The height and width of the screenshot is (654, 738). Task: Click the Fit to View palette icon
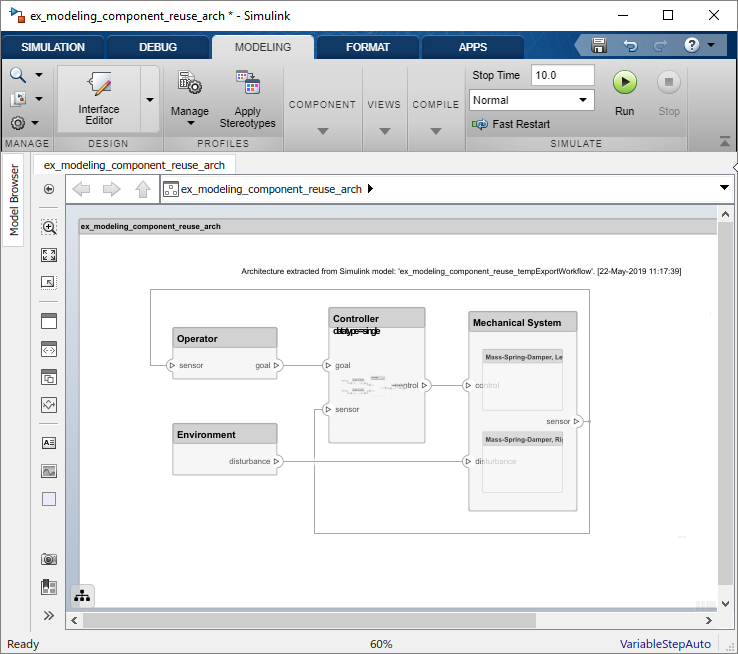(x=49, y=255)
